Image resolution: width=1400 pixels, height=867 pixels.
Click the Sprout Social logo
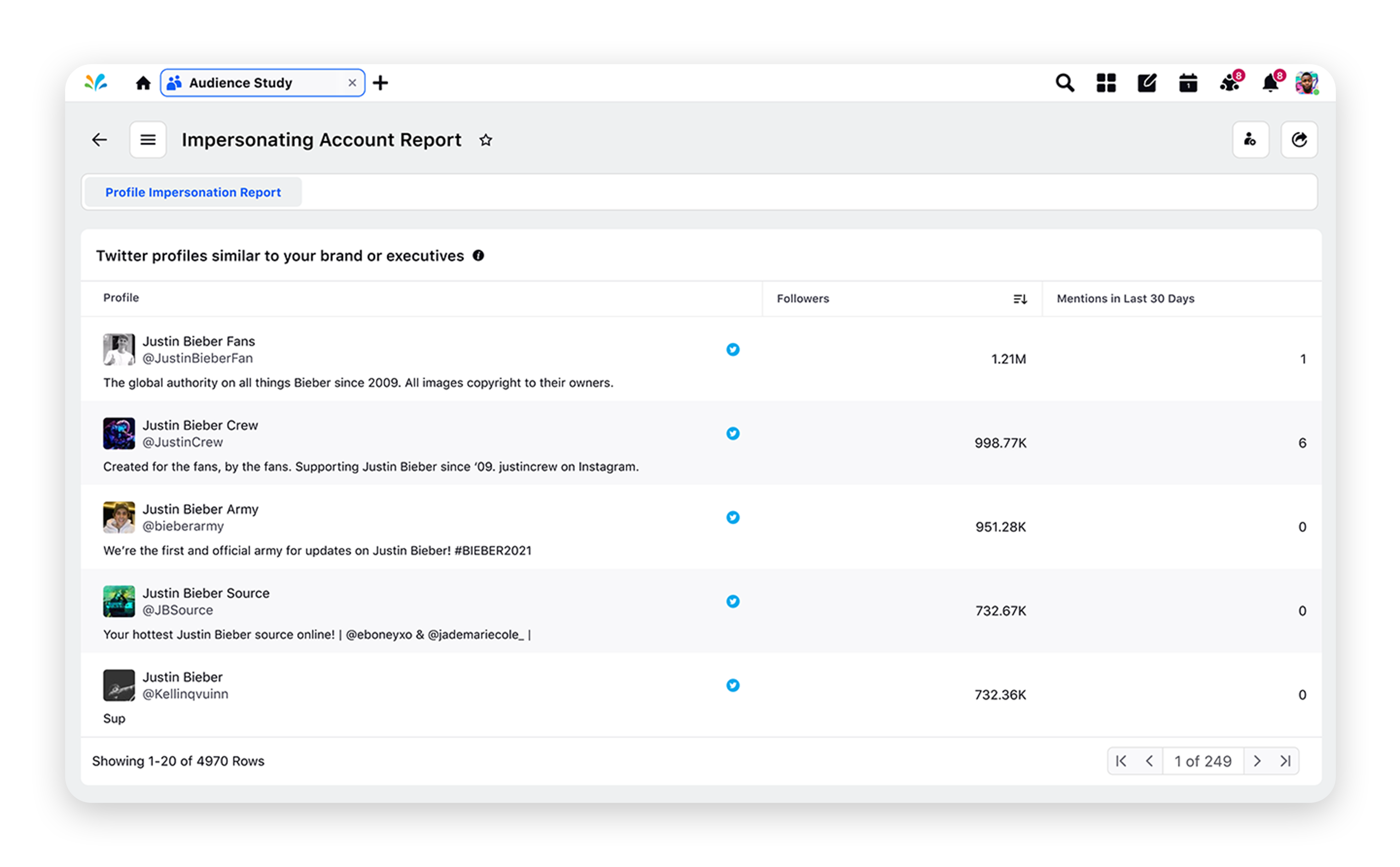95,83
